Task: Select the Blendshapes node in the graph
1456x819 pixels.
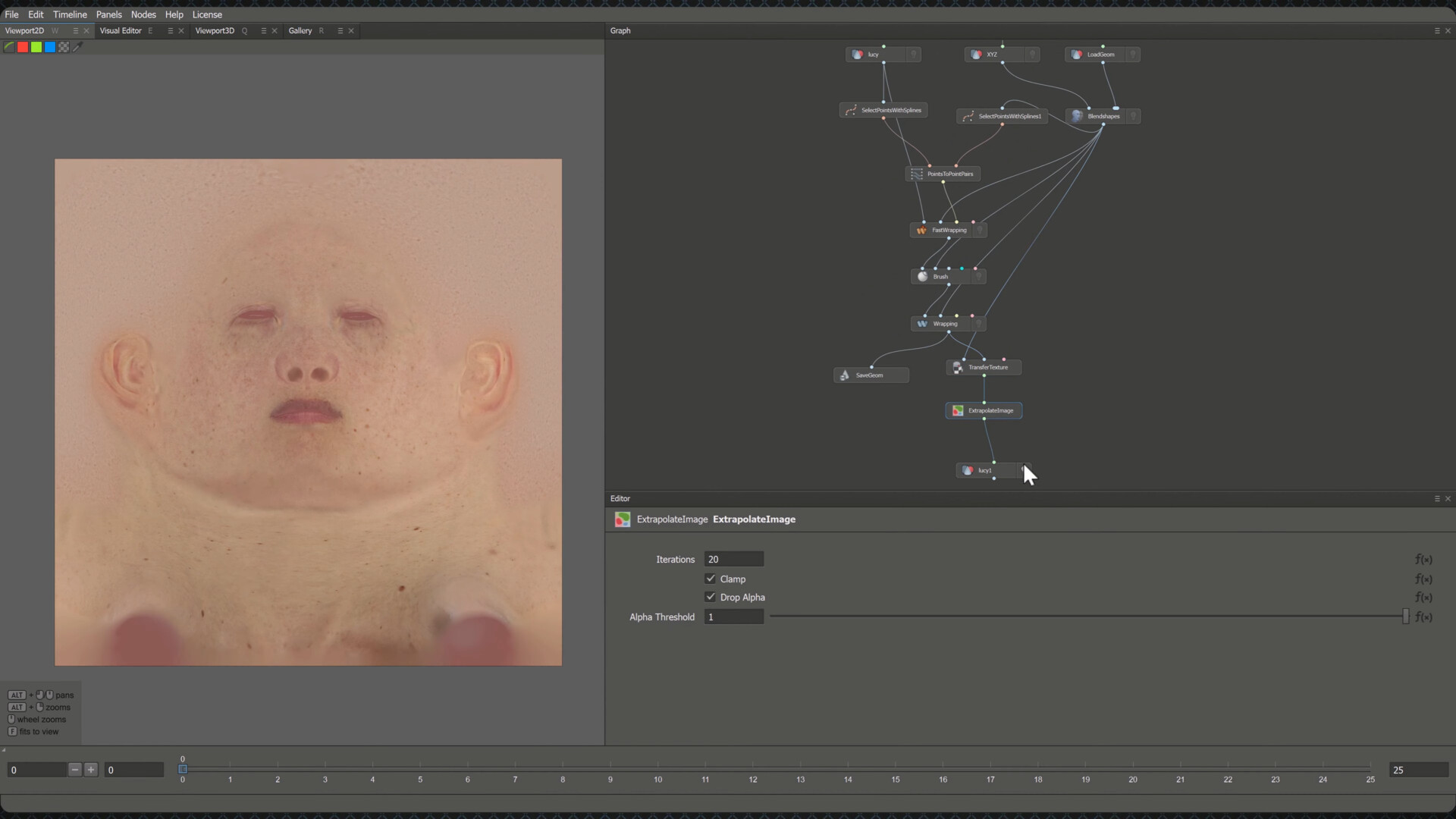Action: (x=1103, y=115)
